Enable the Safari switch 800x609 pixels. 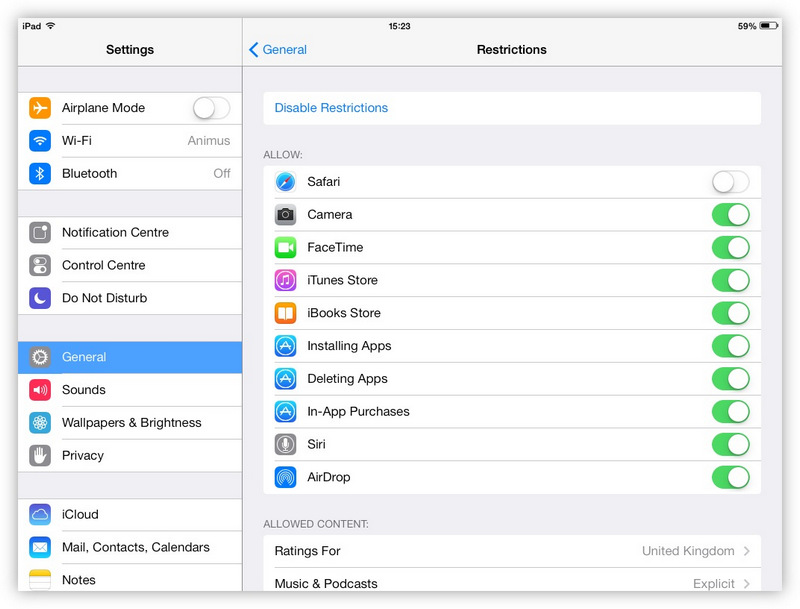731,182
